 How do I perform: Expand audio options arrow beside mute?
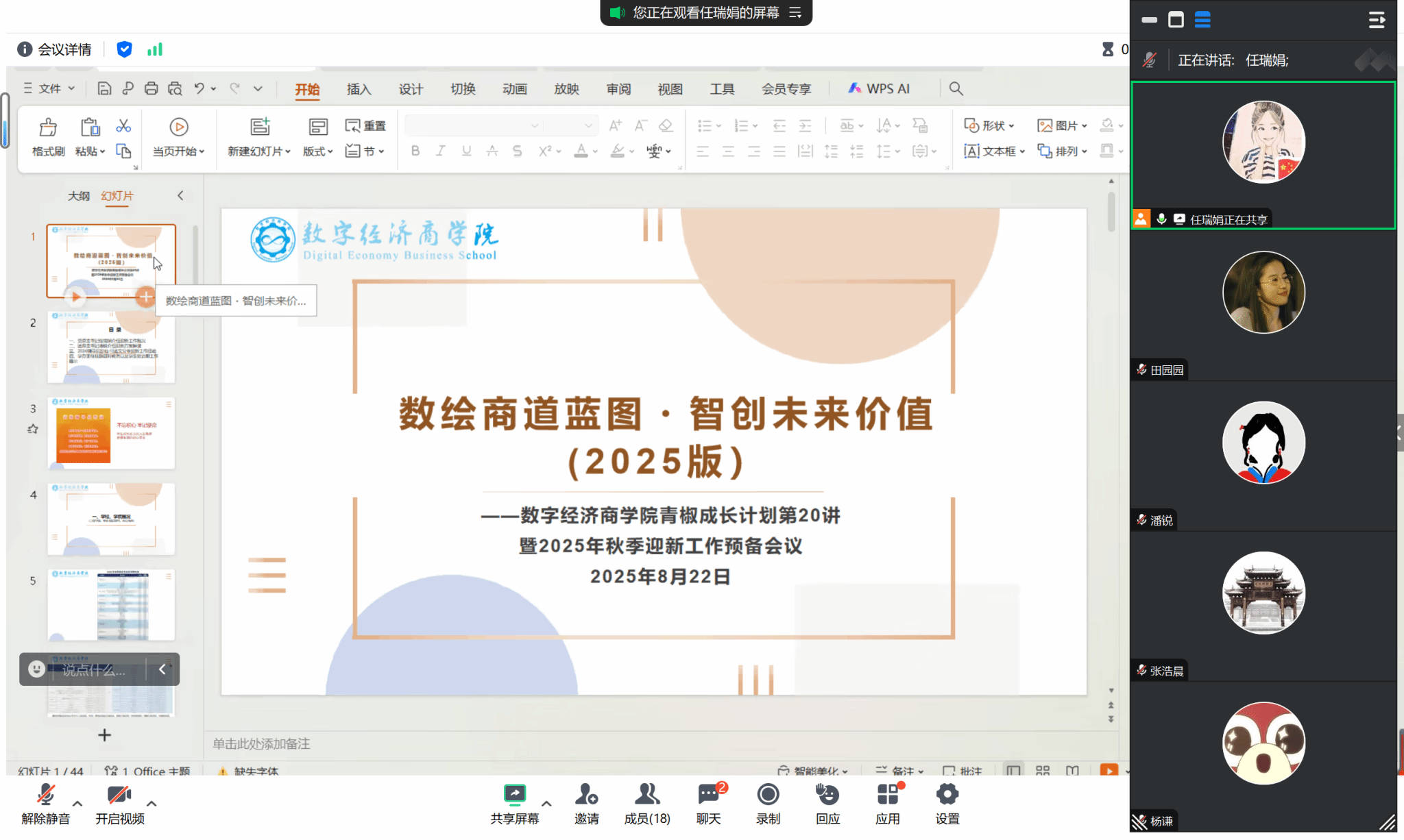tap(77, 804)
